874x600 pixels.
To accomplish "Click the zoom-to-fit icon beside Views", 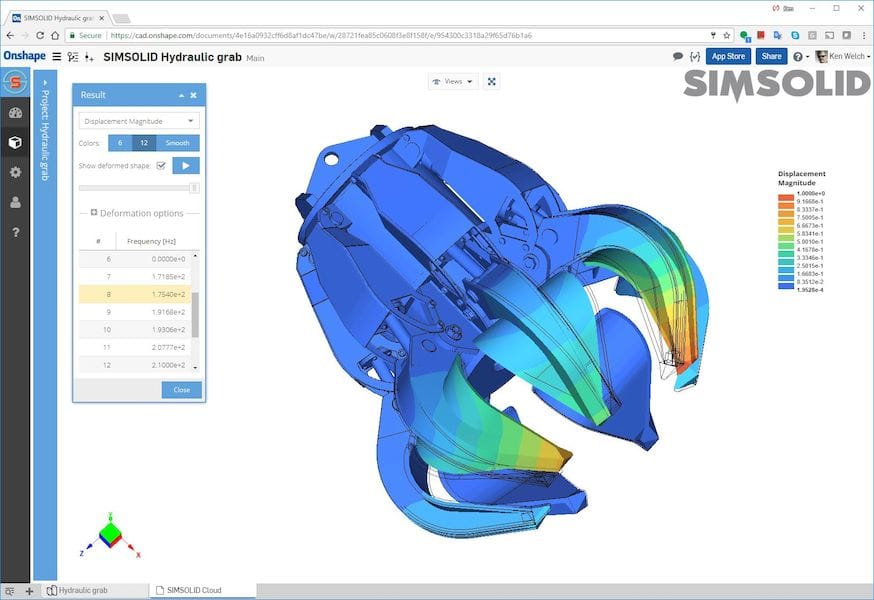I will (x=492, y=81).
